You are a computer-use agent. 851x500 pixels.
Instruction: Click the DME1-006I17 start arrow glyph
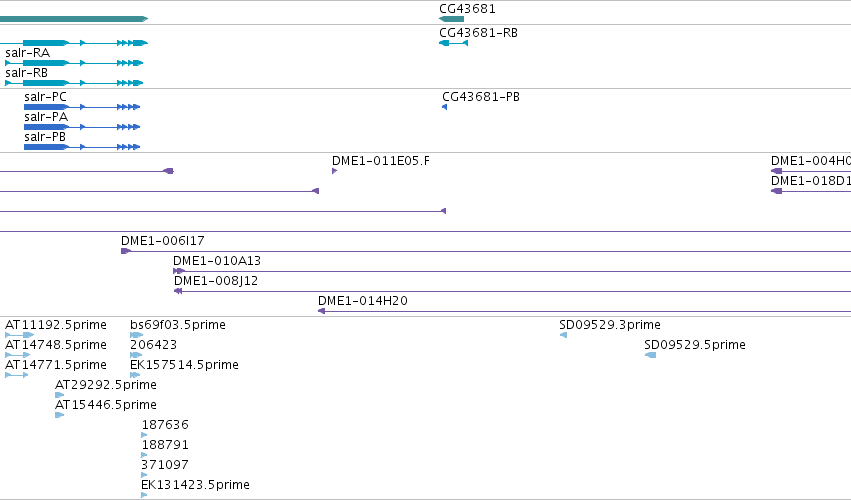click(x=126, y=251)
